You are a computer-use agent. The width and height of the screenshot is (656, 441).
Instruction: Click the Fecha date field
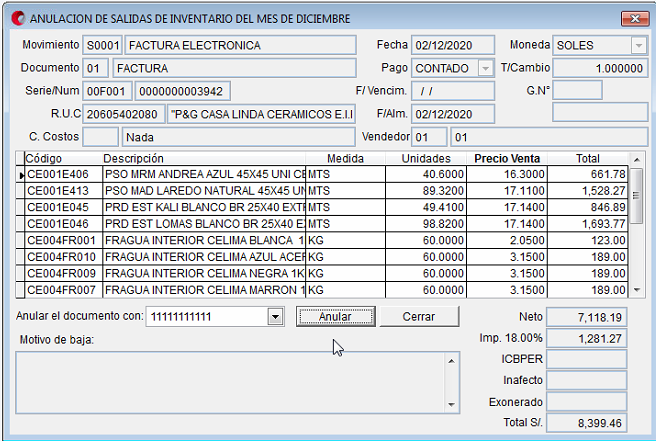453,46
